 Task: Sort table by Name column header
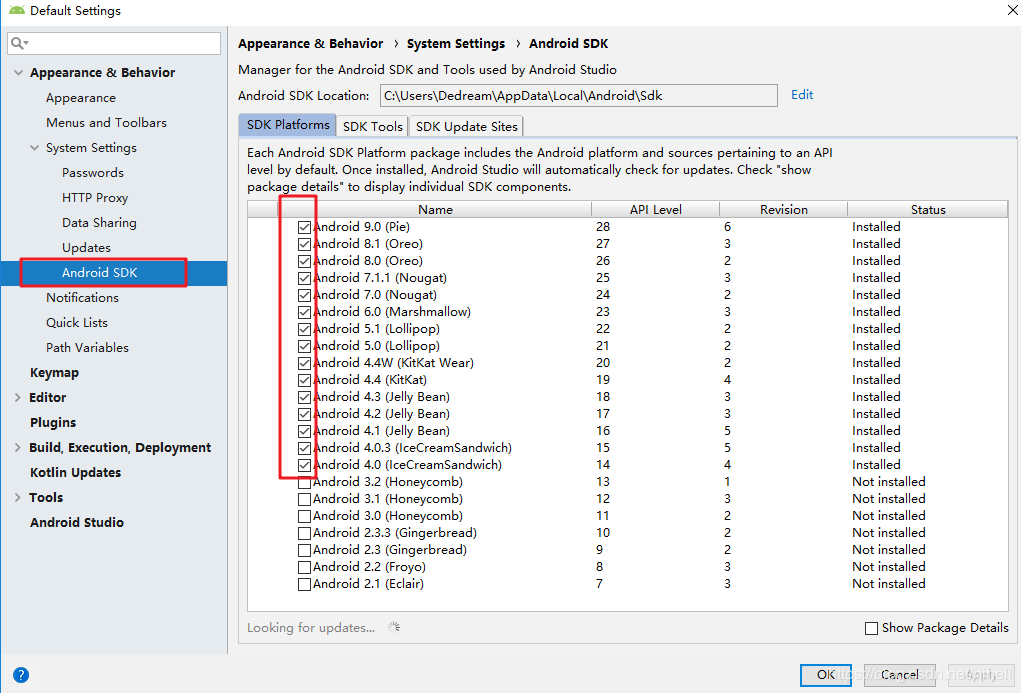(x=435, y=210)
